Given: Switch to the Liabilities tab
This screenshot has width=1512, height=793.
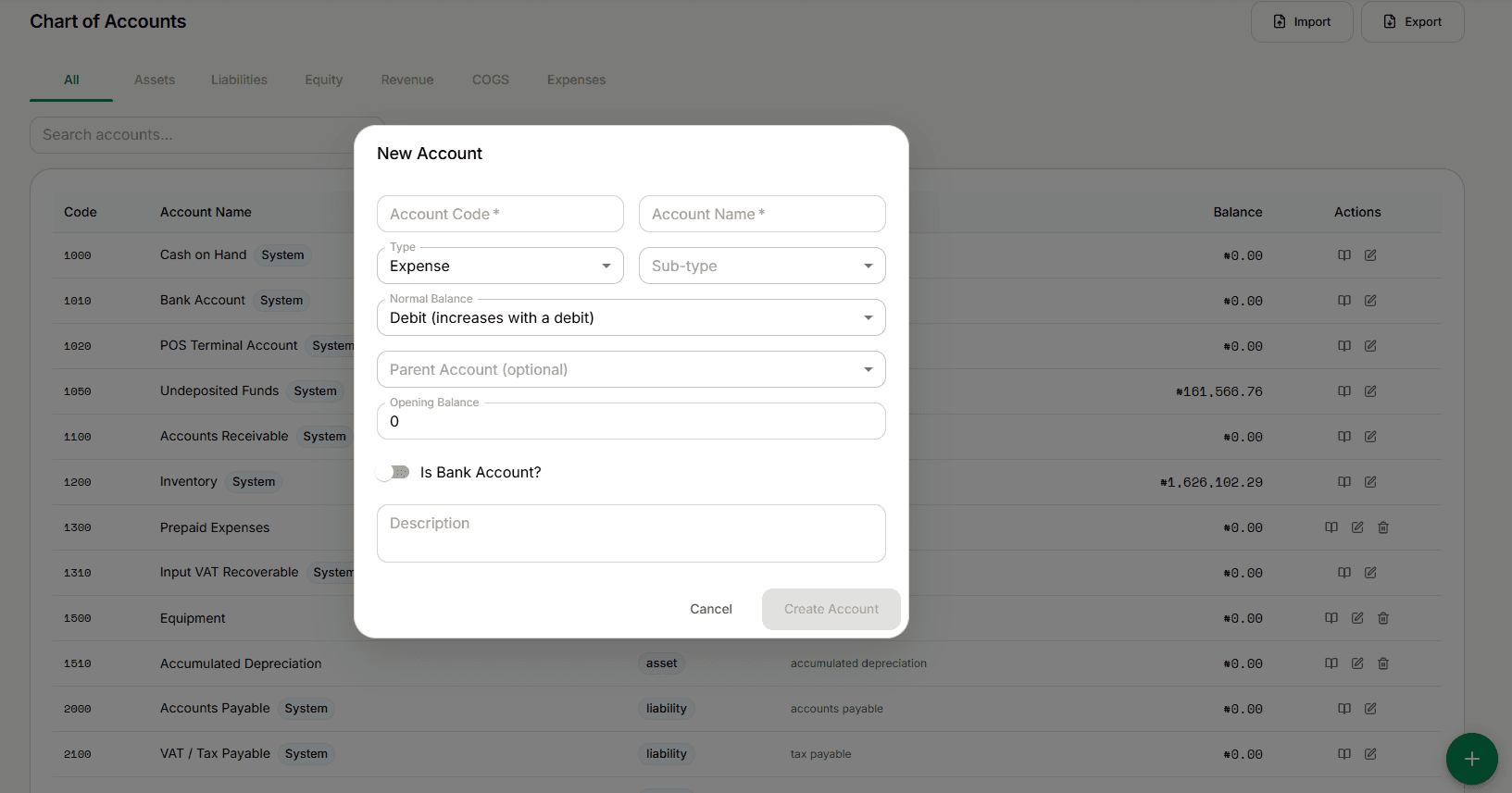Looking at the screenshot, I should (x=239, y=80).
